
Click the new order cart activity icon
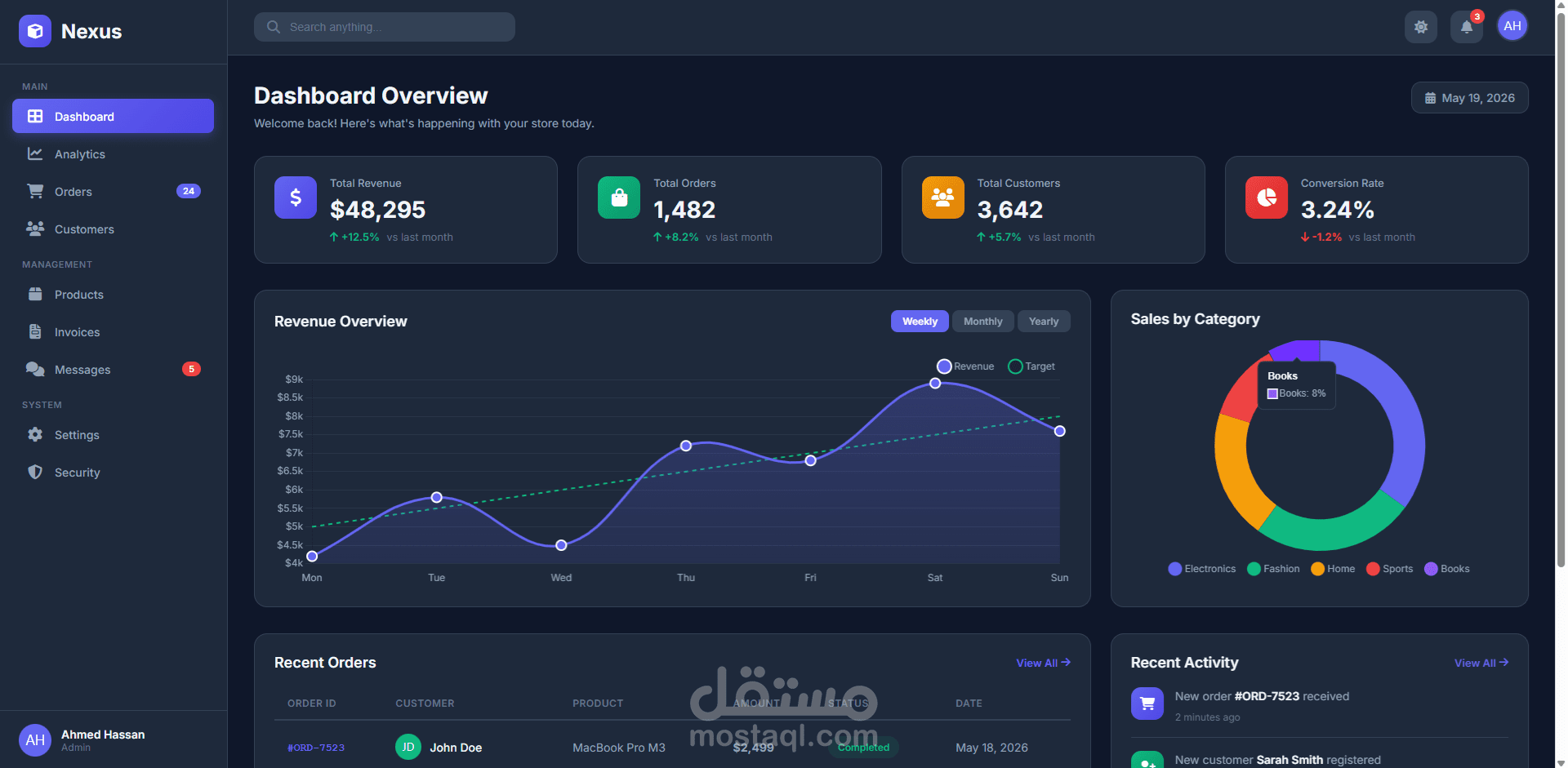point(1147,704)
